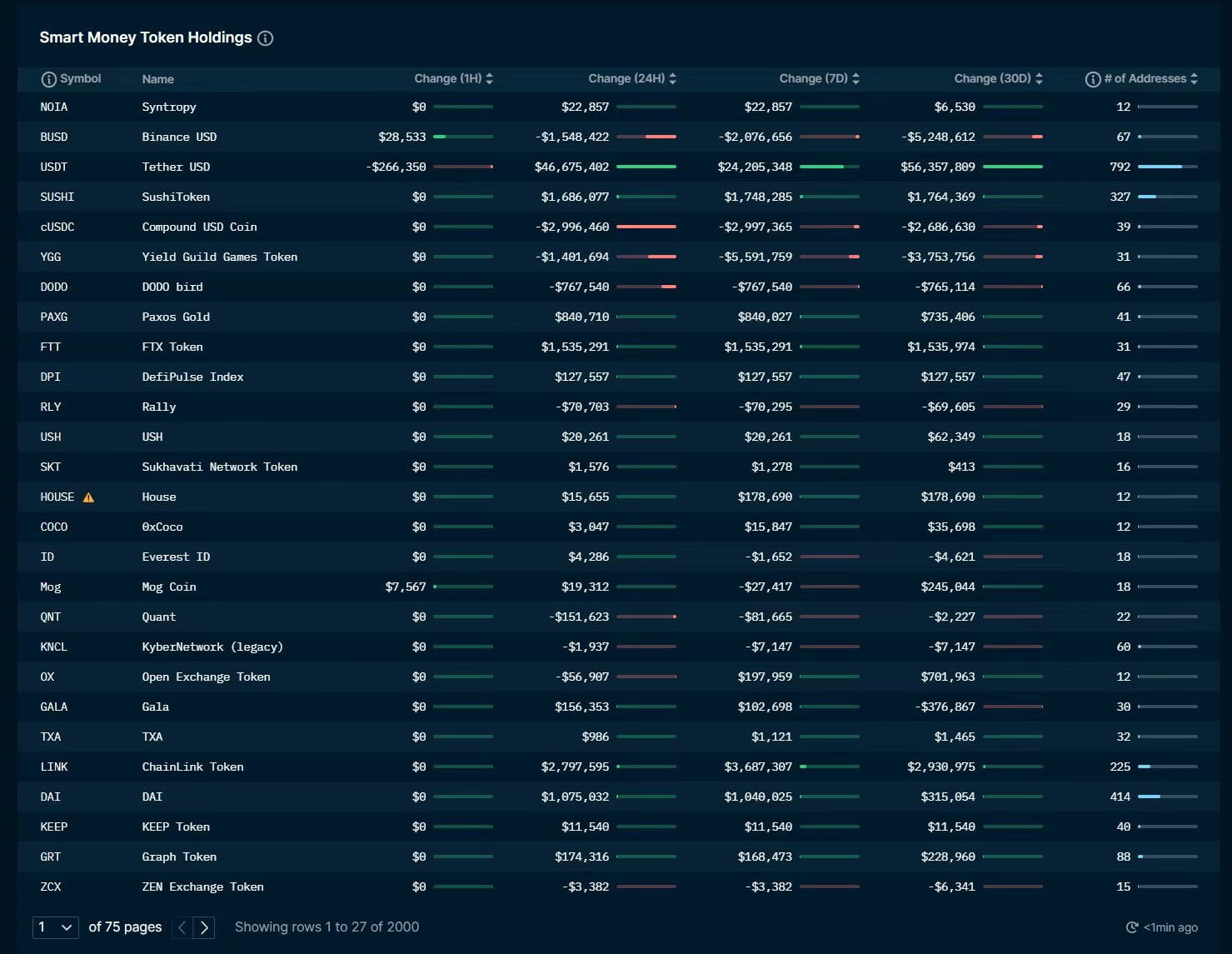Screen dimensions: 1232x954
Task: Click the previous page arrow button
Action: 181,927
